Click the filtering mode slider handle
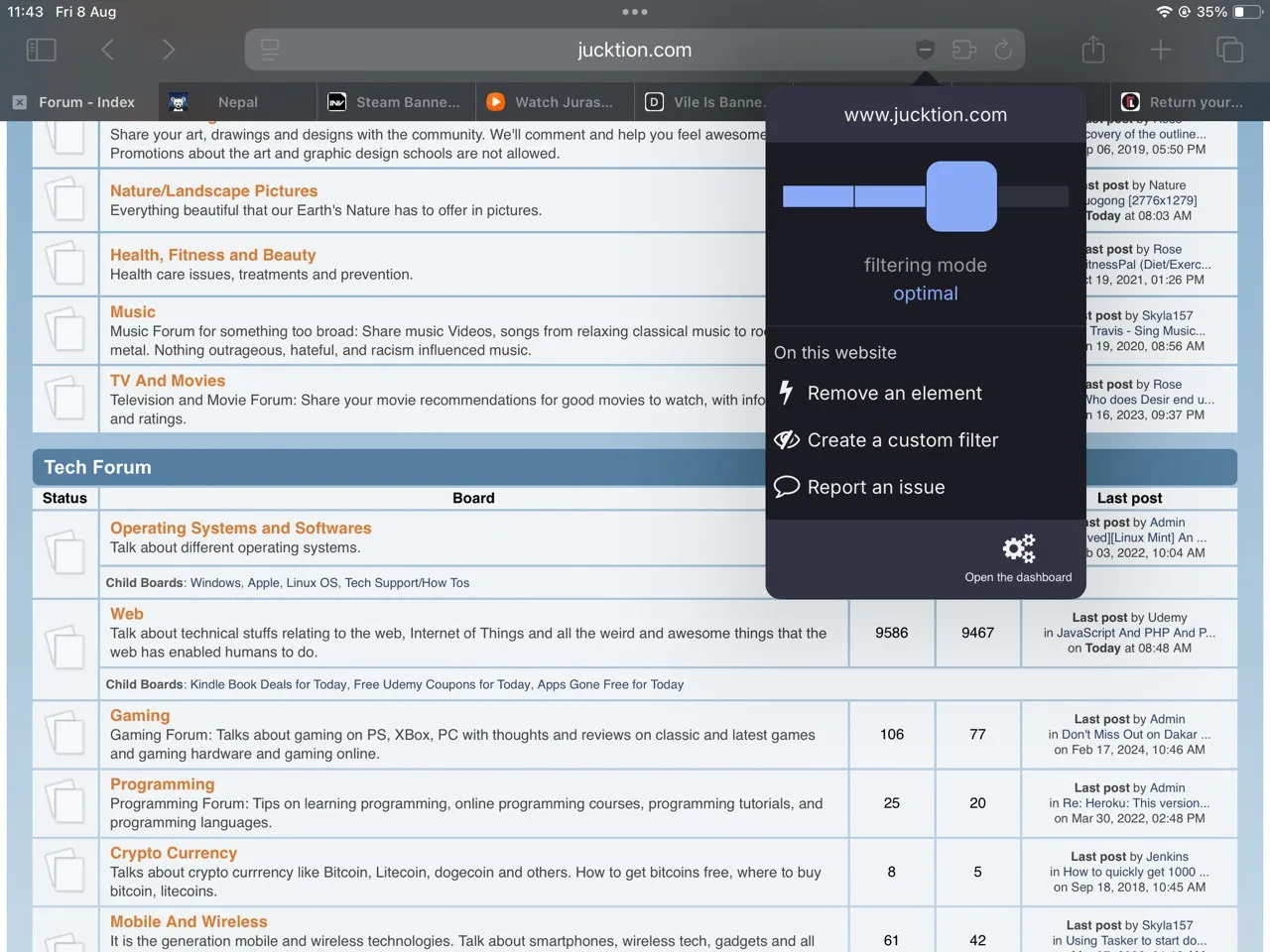This screenshot has width=1270, height=952. pos(961,196)
